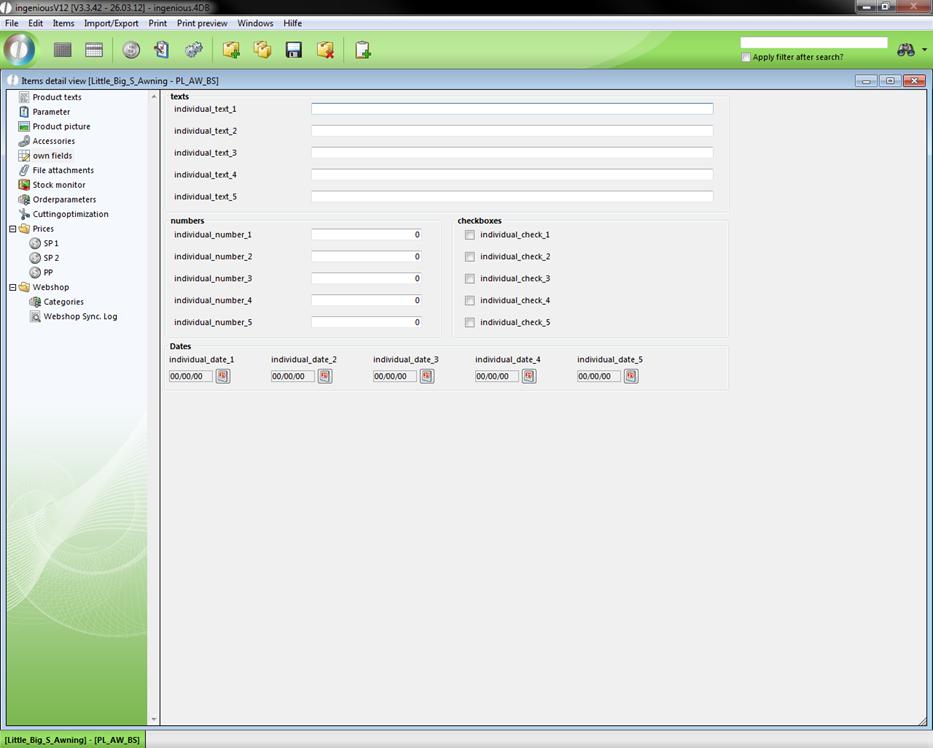Collapse the Webshop tree node

pos(13,287)
